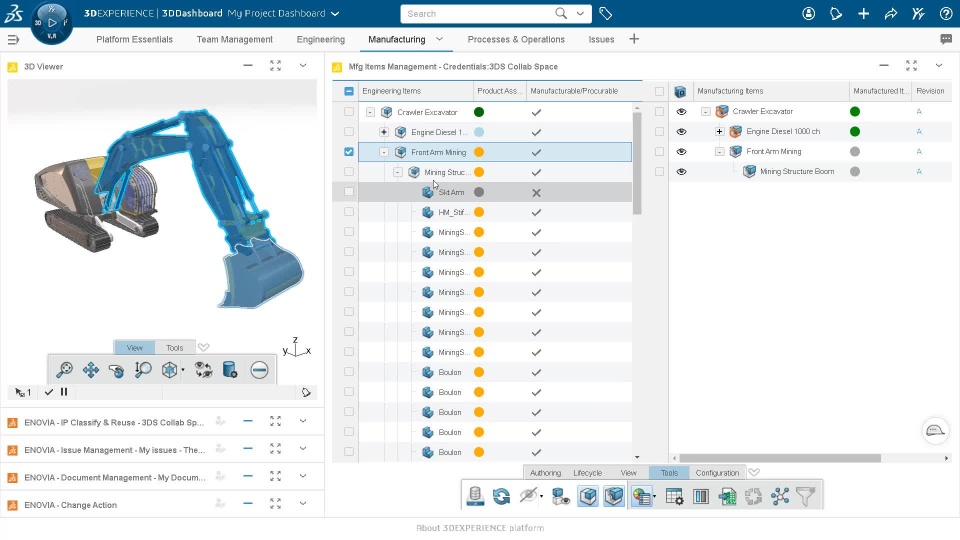The width and height of the screenshot is (960, 540).
Task: Open the Help question mark icon
Action: tap(946, 13)
